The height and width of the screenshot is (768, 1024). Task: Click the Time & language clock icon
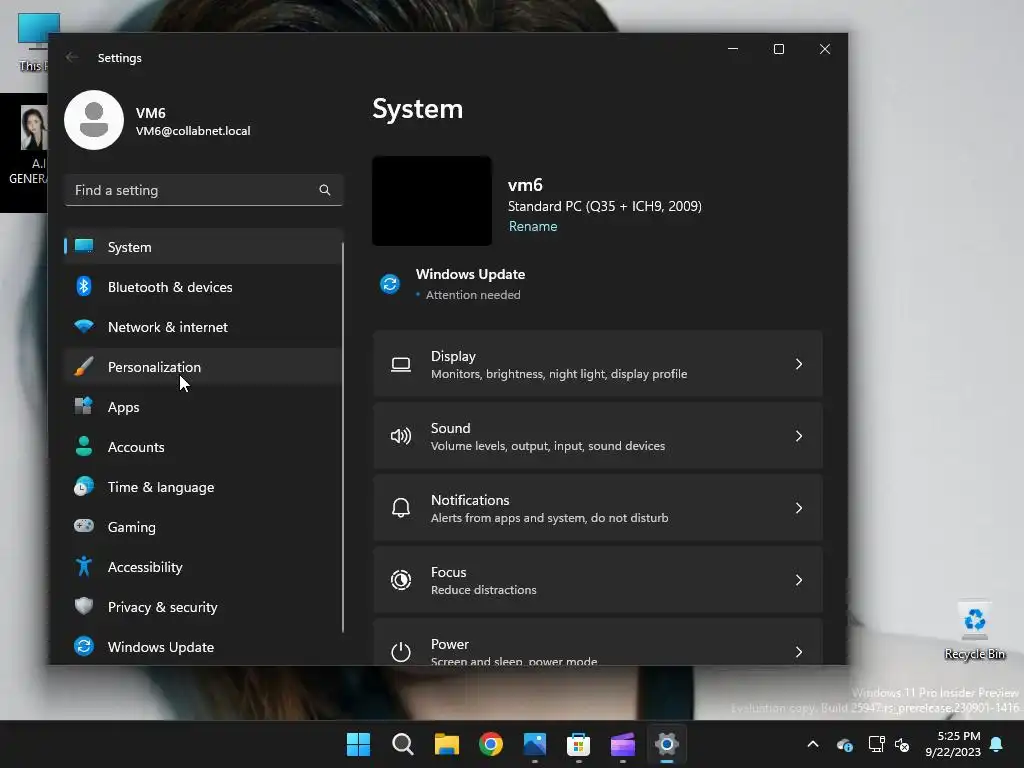point(84,487)
